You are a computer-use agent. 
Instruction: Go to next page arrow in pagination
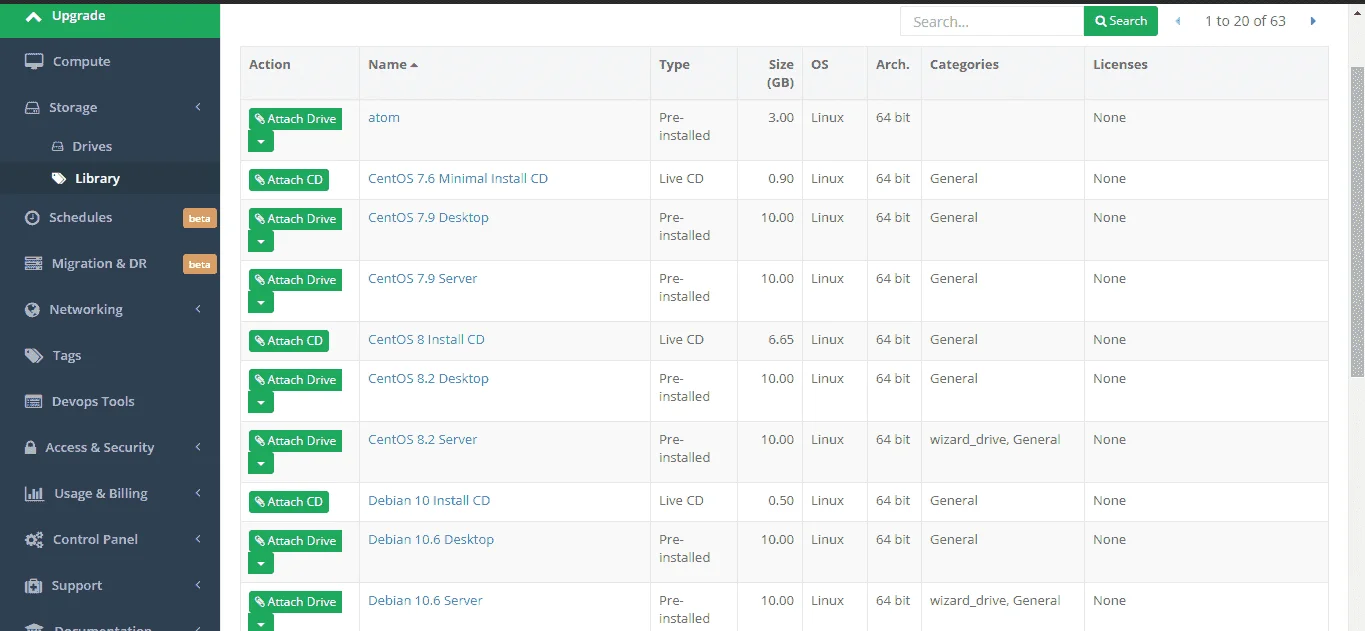[1313, 21]
